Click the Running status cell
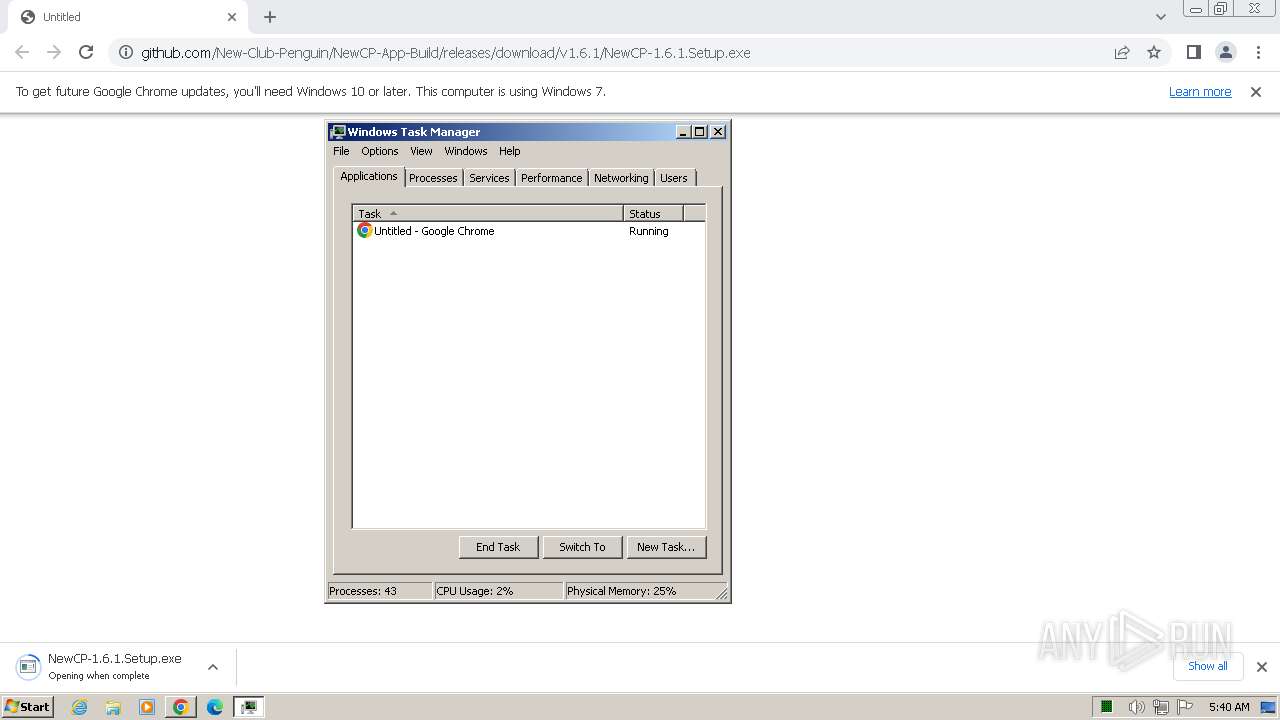Screen dimensions: 1280x720 point(649,231)
